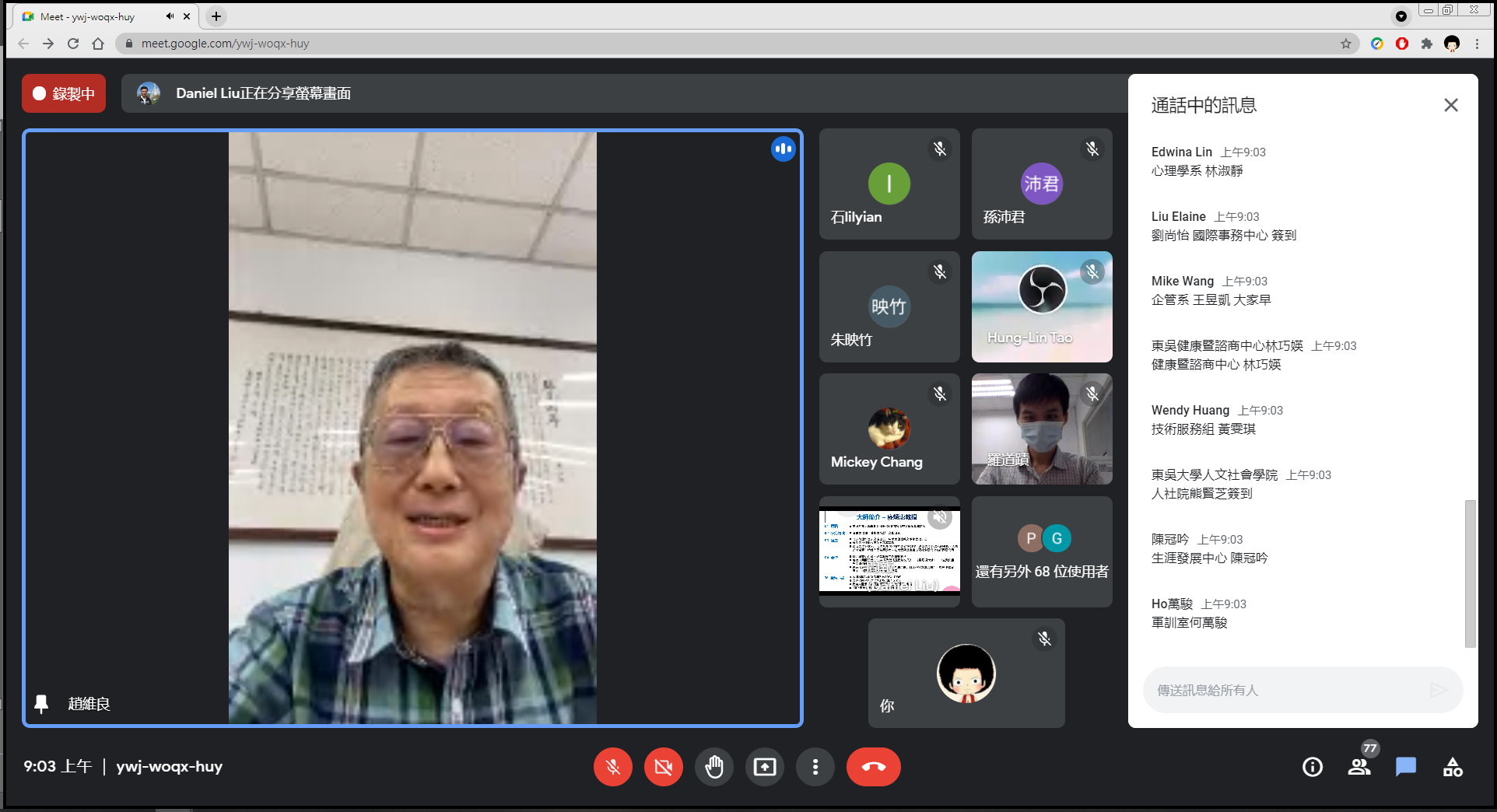The height and width of the screenshot is (812, 1497).
Task: Bookmark this page with the star icon
Action: pyautogui.click(x=1345, y=44)
